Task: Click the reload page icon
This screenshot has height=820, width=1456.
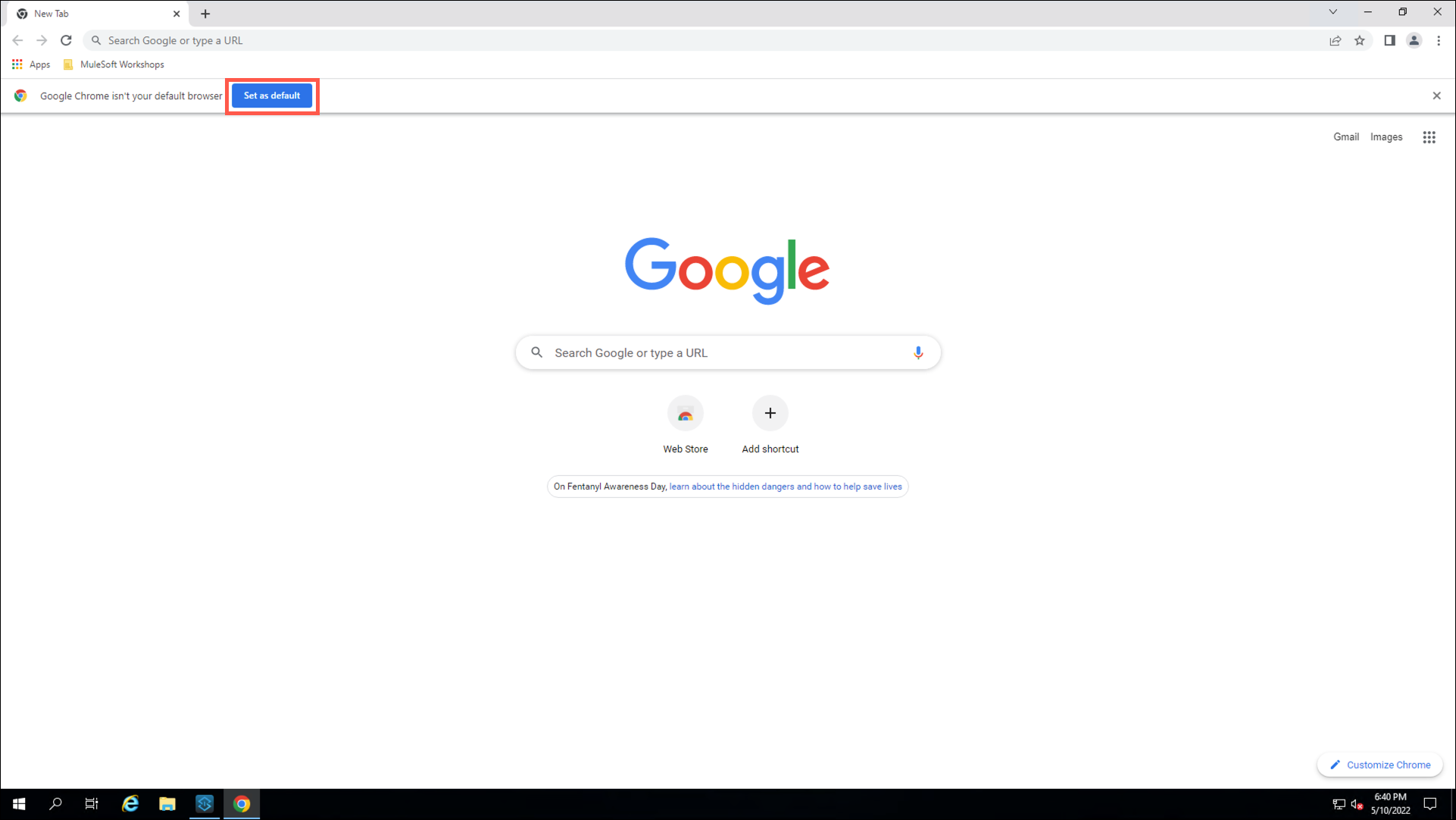Action: point(66,40)
